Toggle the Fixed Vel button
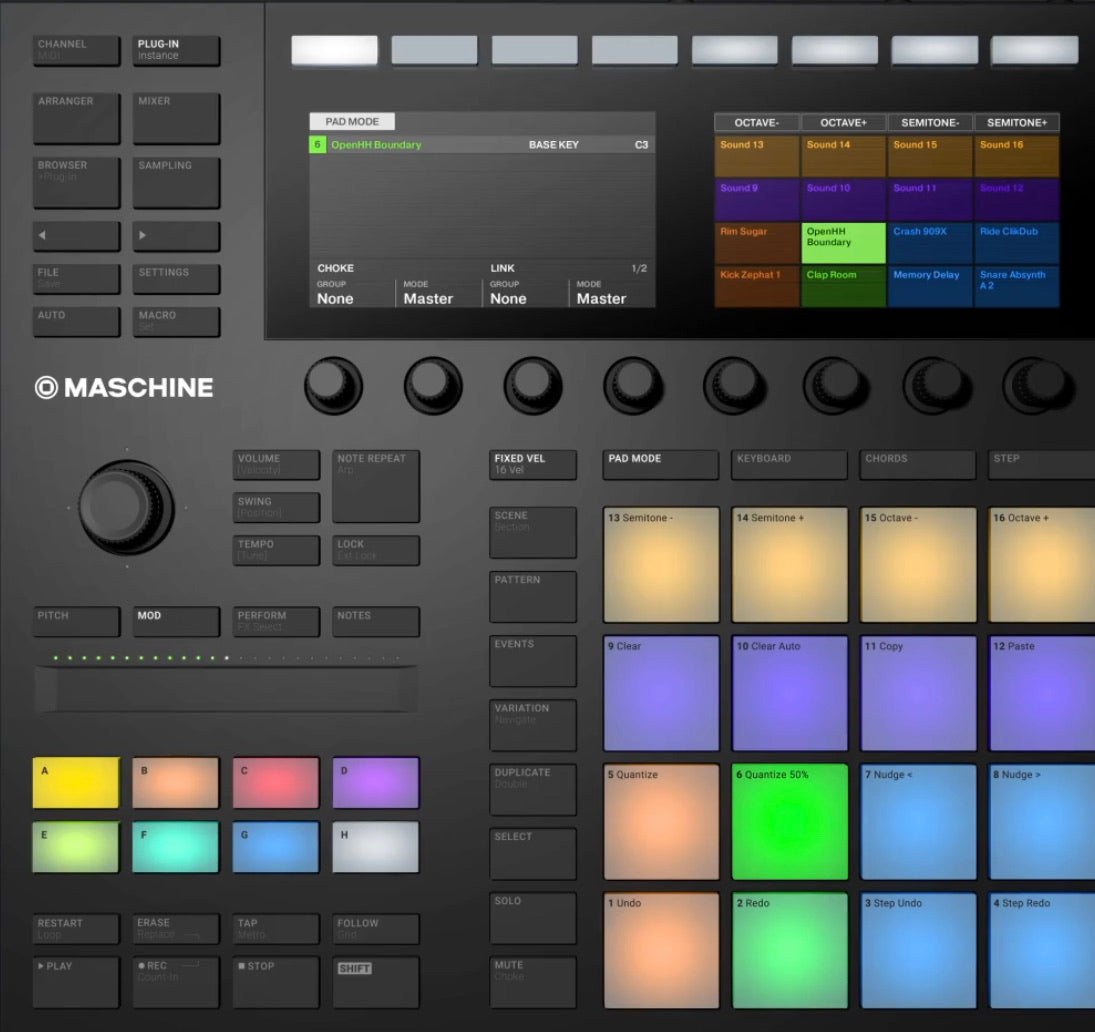Image resolution: width=1095 pixels, height=1032 pixels. 533,464
